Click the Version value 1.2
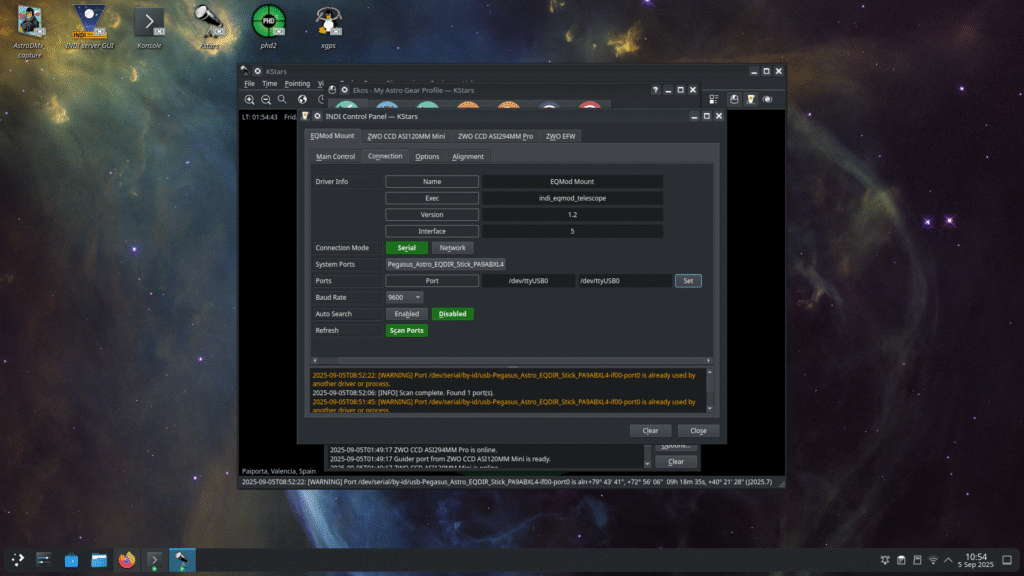 572,215
